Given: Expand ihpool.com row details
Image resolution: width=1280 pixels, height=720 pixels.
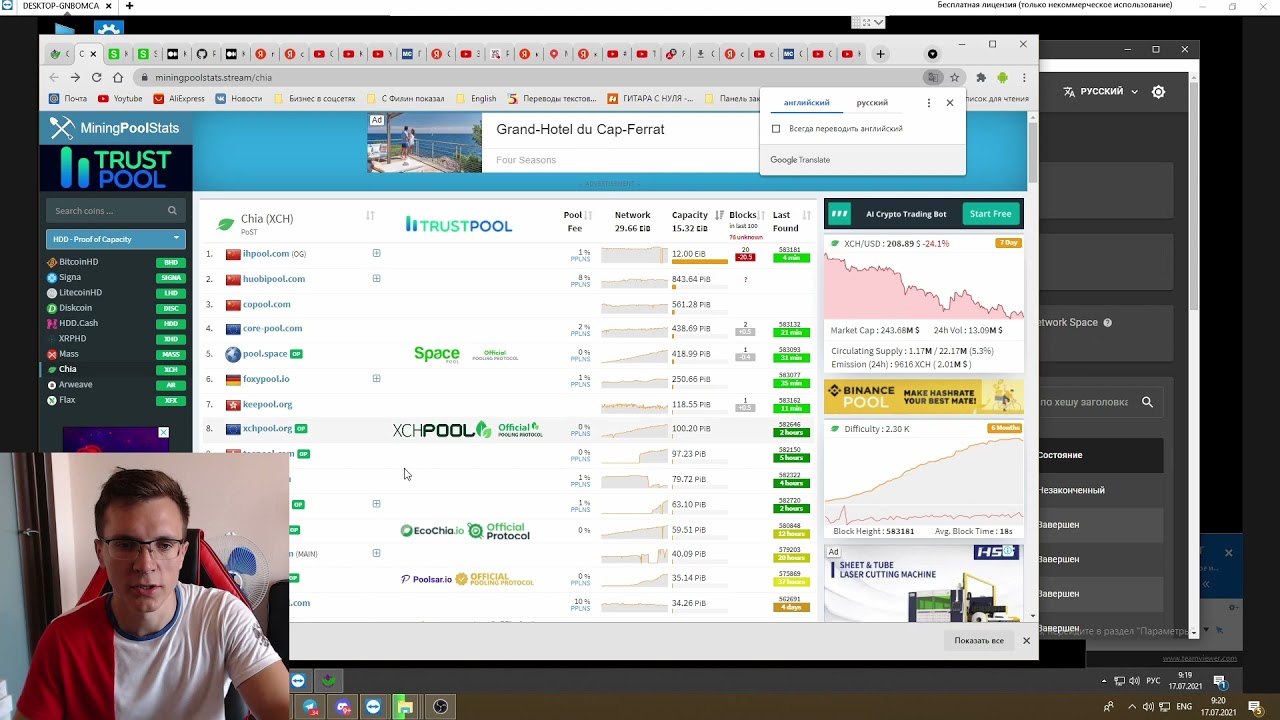Looking at the screenshot, I should pyautogui.click(x=376, y=253).
